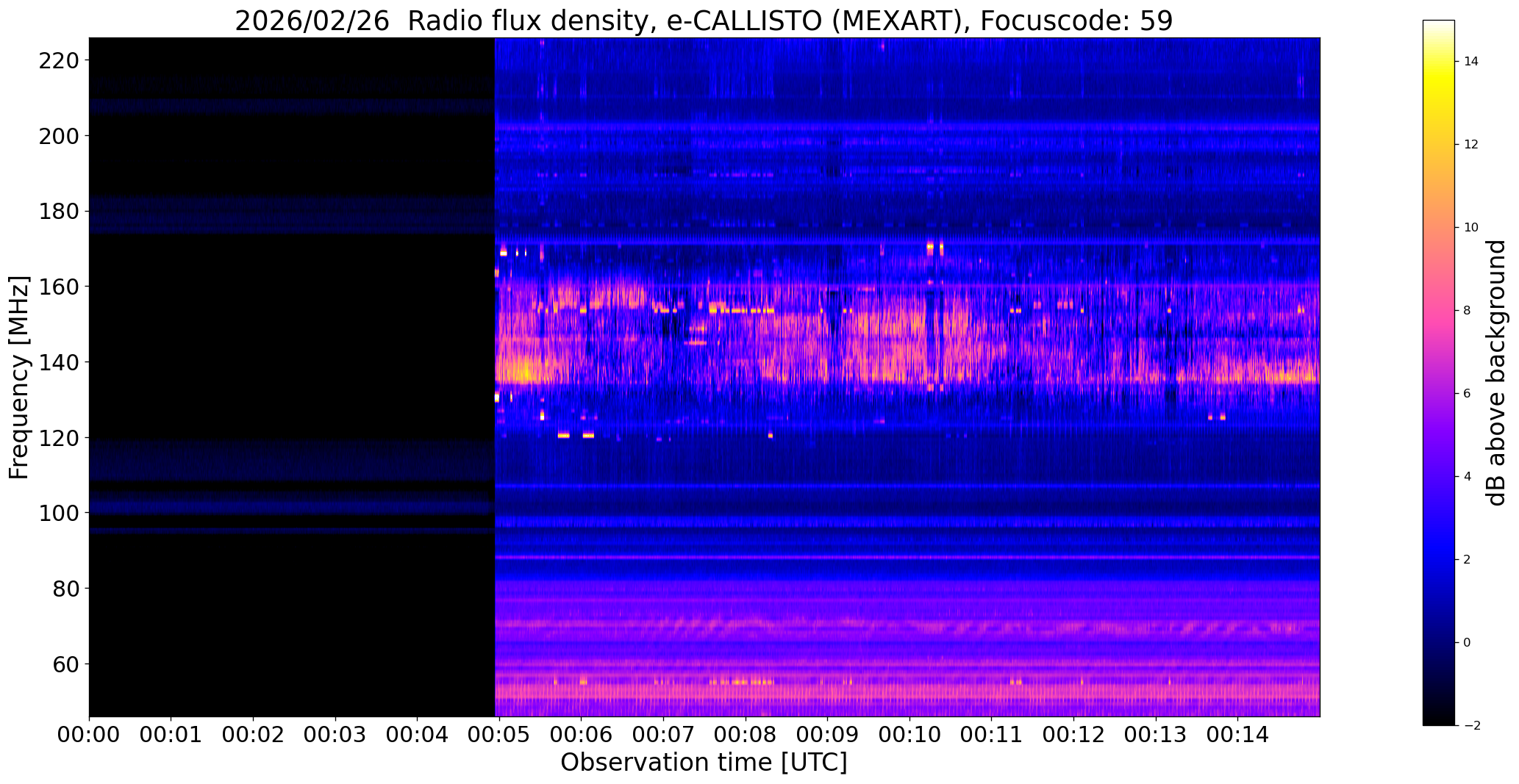This screenshot has width=1519, height=784.
Task: Click the plot title mentioning e-CALLISTO (MEXART)
Action: tap(704, 21)
